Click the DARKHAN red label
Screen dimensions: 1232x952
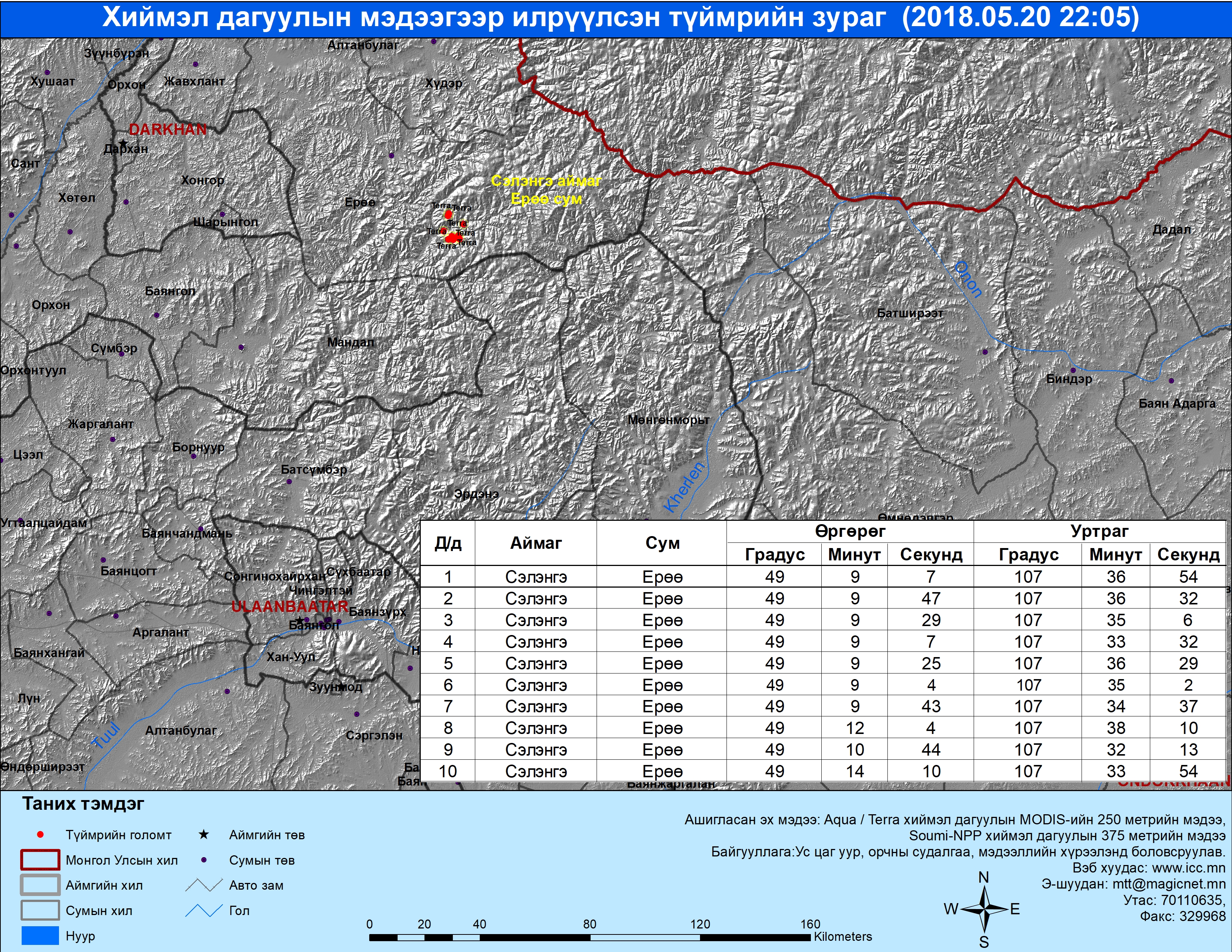click(x=168, y=129)
